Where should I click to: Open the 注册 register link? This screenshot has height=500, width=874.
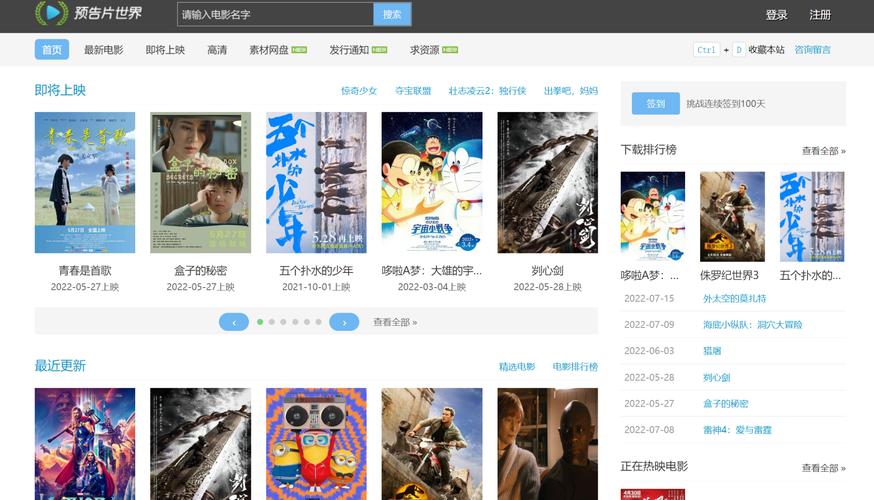point(820,15)
